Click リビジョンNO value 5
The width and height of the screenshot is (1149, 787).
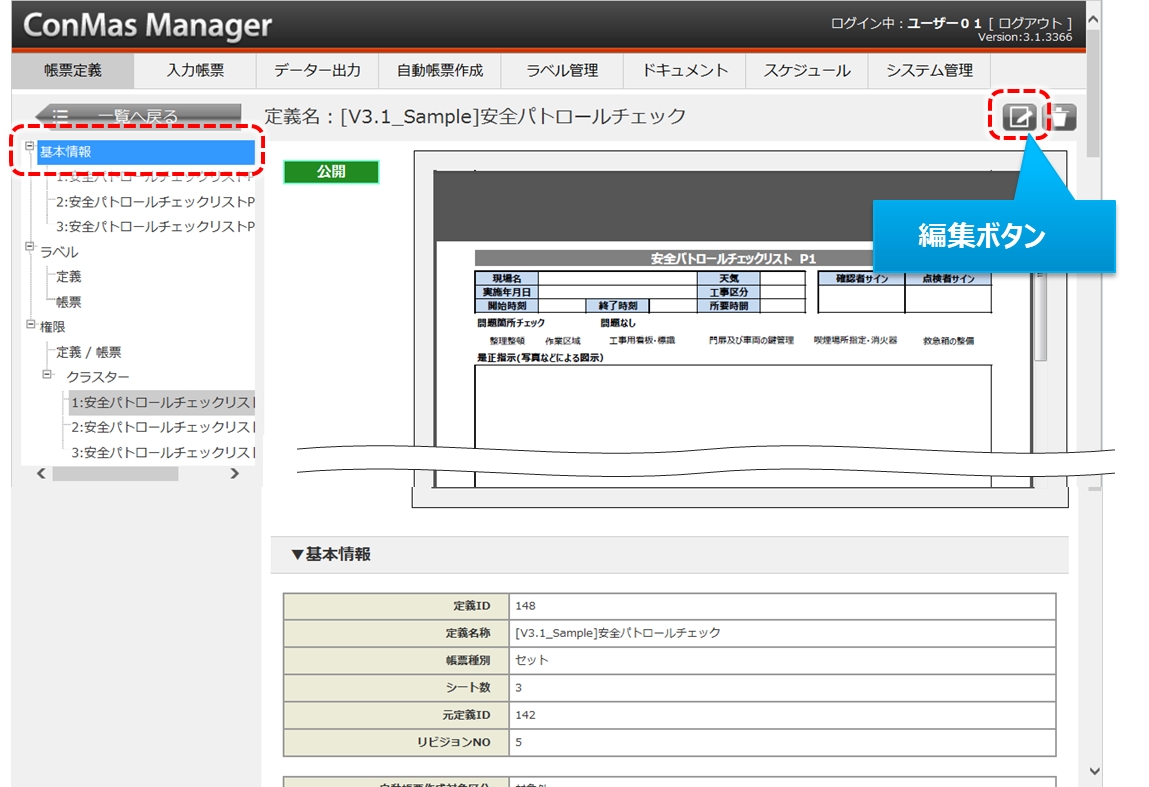click(x=519, y=742)
